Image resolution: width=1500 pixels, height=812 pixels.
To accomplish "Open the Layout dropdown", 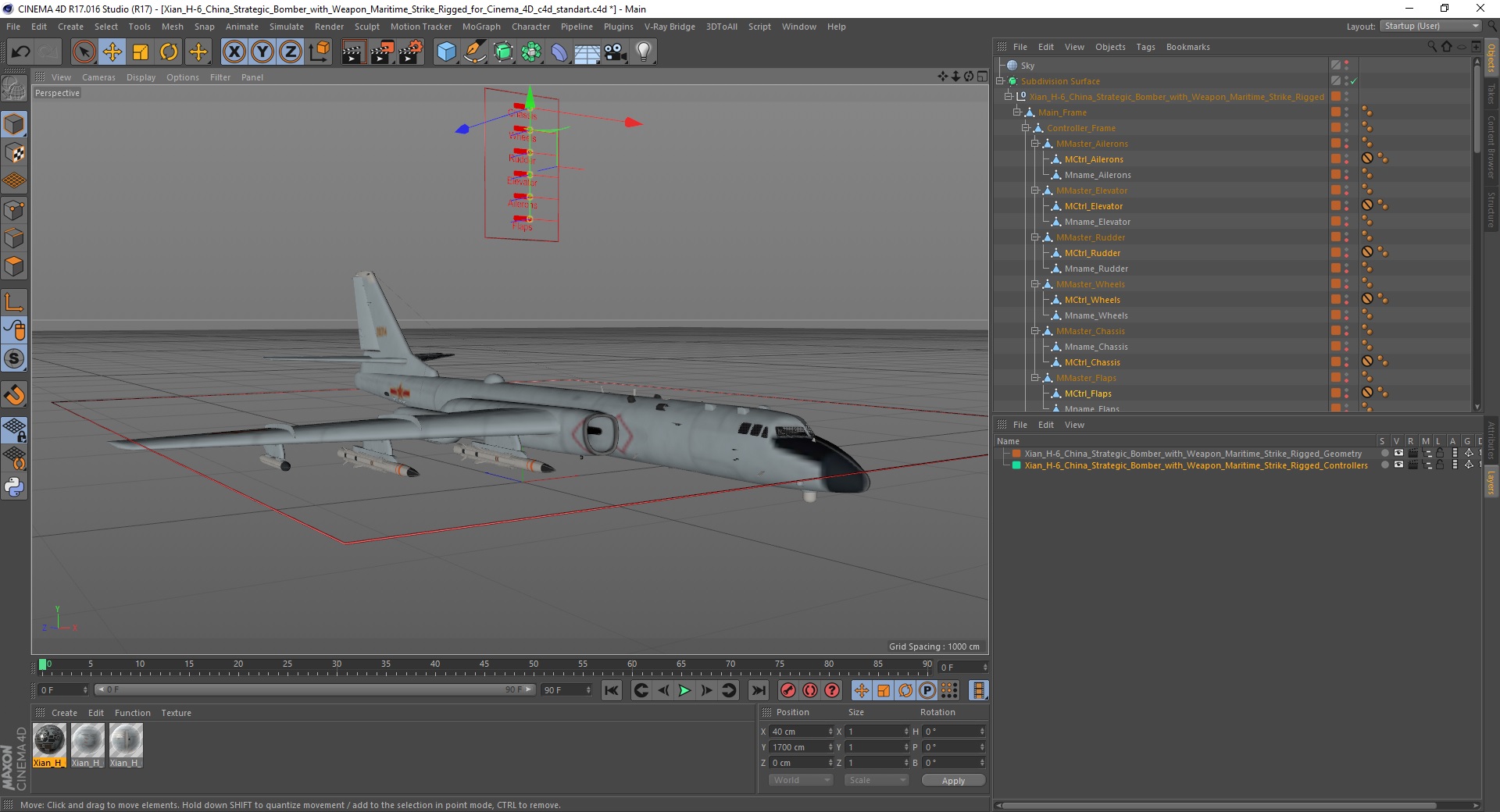I will coord(1430,26).
